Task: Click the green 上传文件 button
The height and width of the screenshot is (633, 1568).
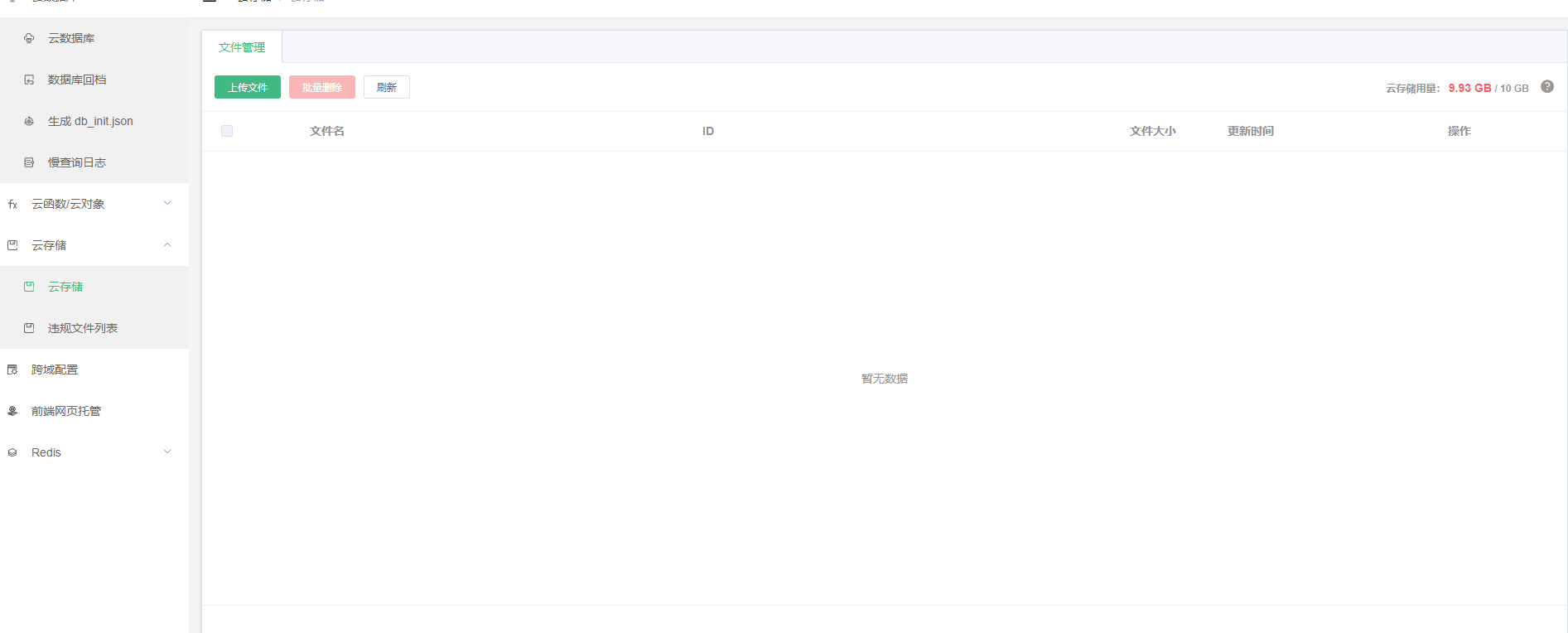Action: 248,87
